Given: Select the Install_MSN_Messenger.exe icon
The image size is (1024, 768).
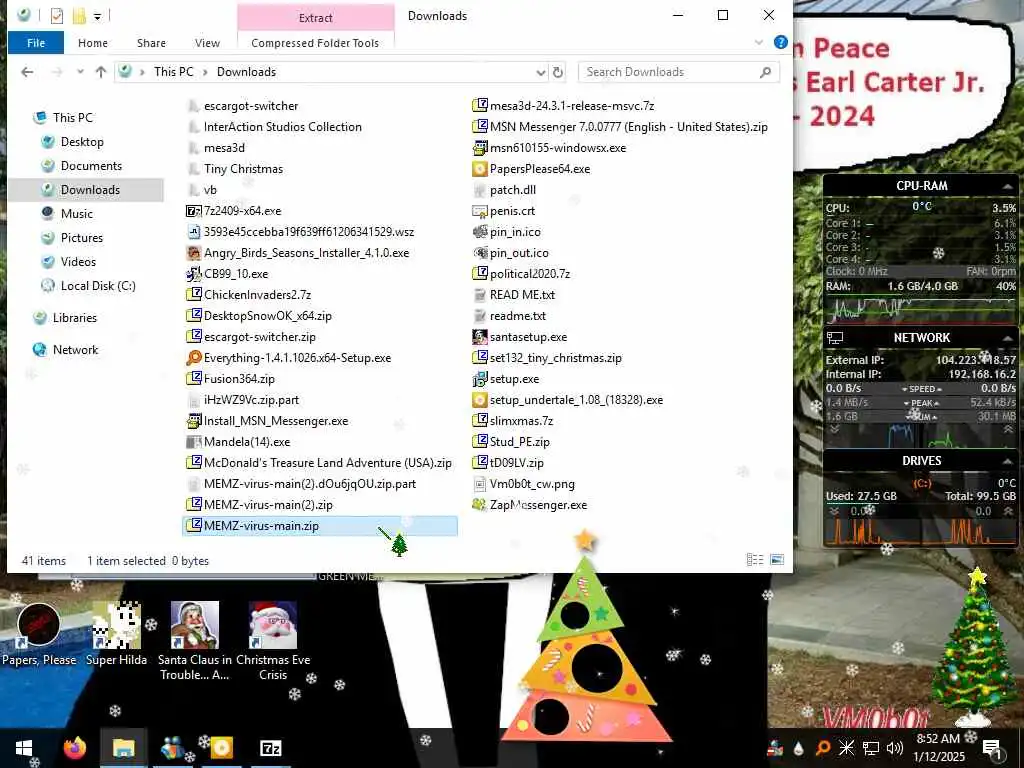Looking at the screenshot, I should point(194,421).
